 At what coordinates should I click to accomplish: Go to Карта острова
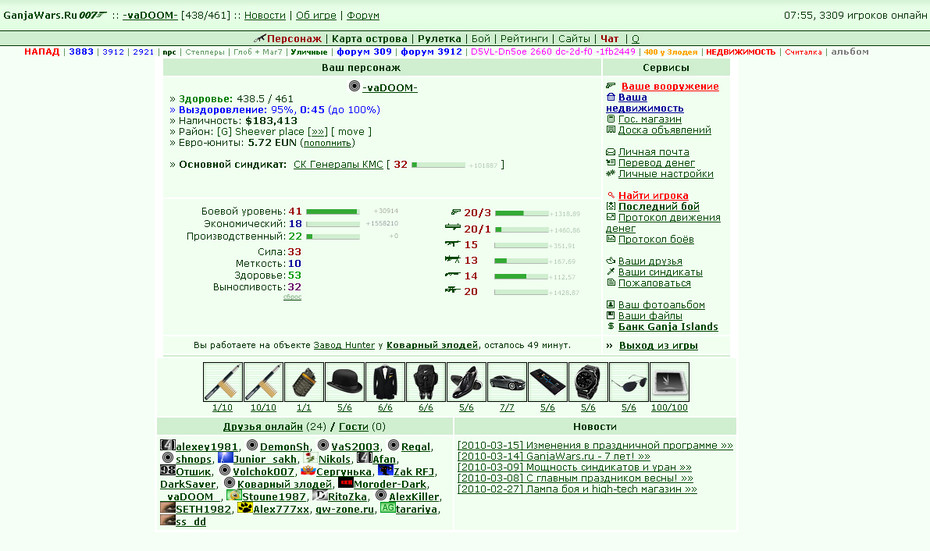point(370,39)
